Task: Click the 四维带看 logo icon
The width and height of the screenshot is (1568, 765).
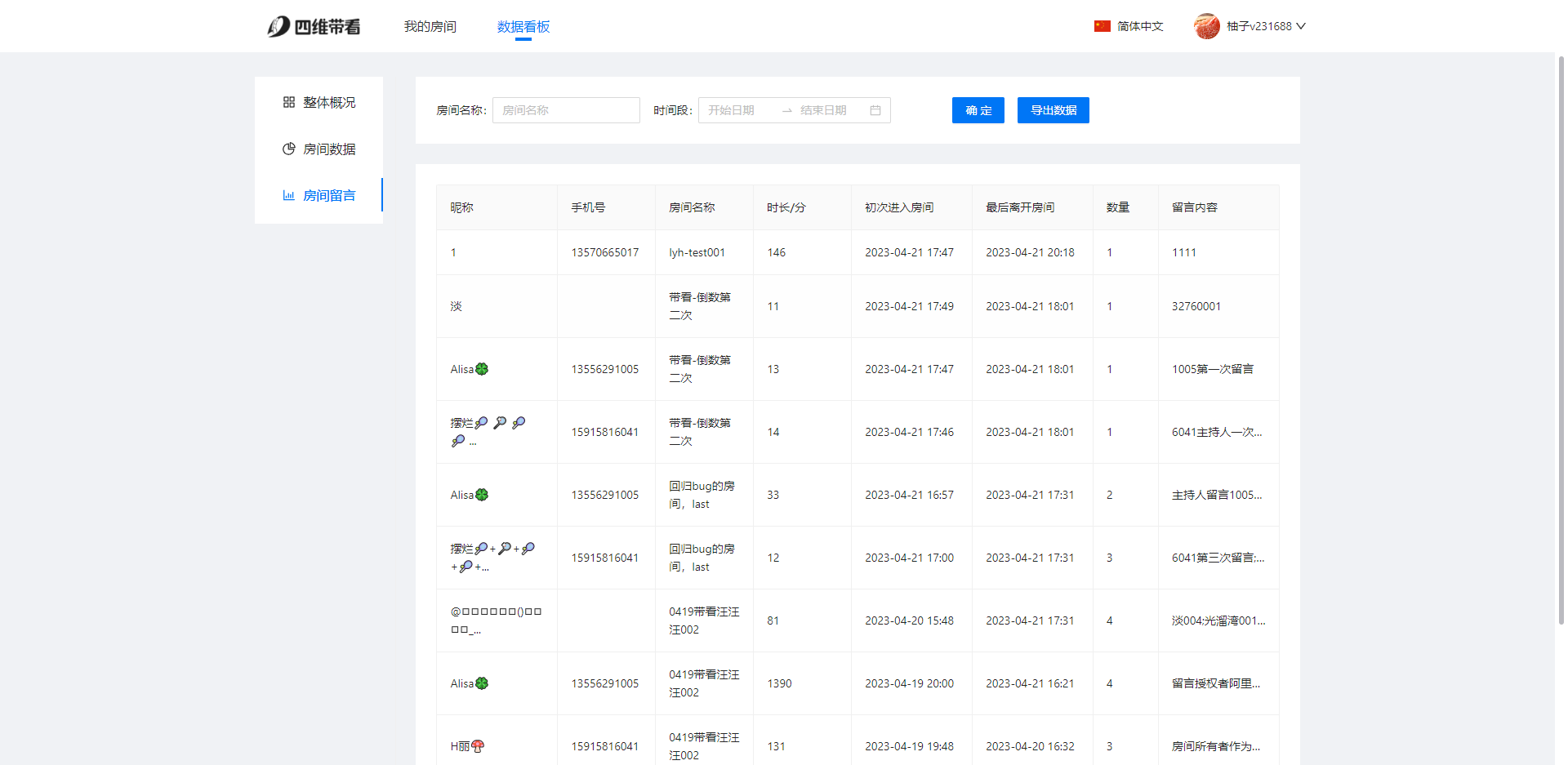Action: tap(278, 27)
